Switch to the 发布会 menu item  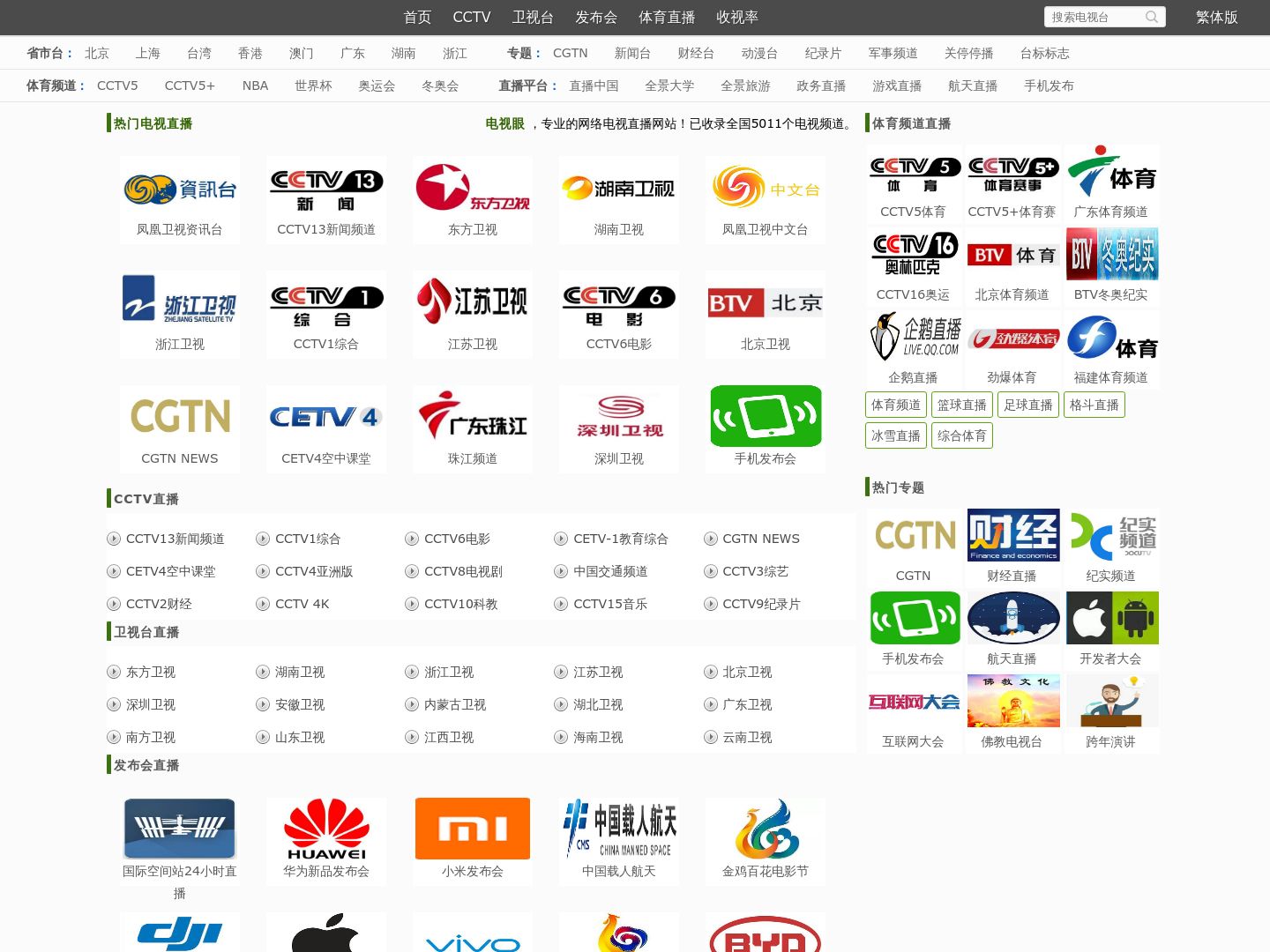596,17
